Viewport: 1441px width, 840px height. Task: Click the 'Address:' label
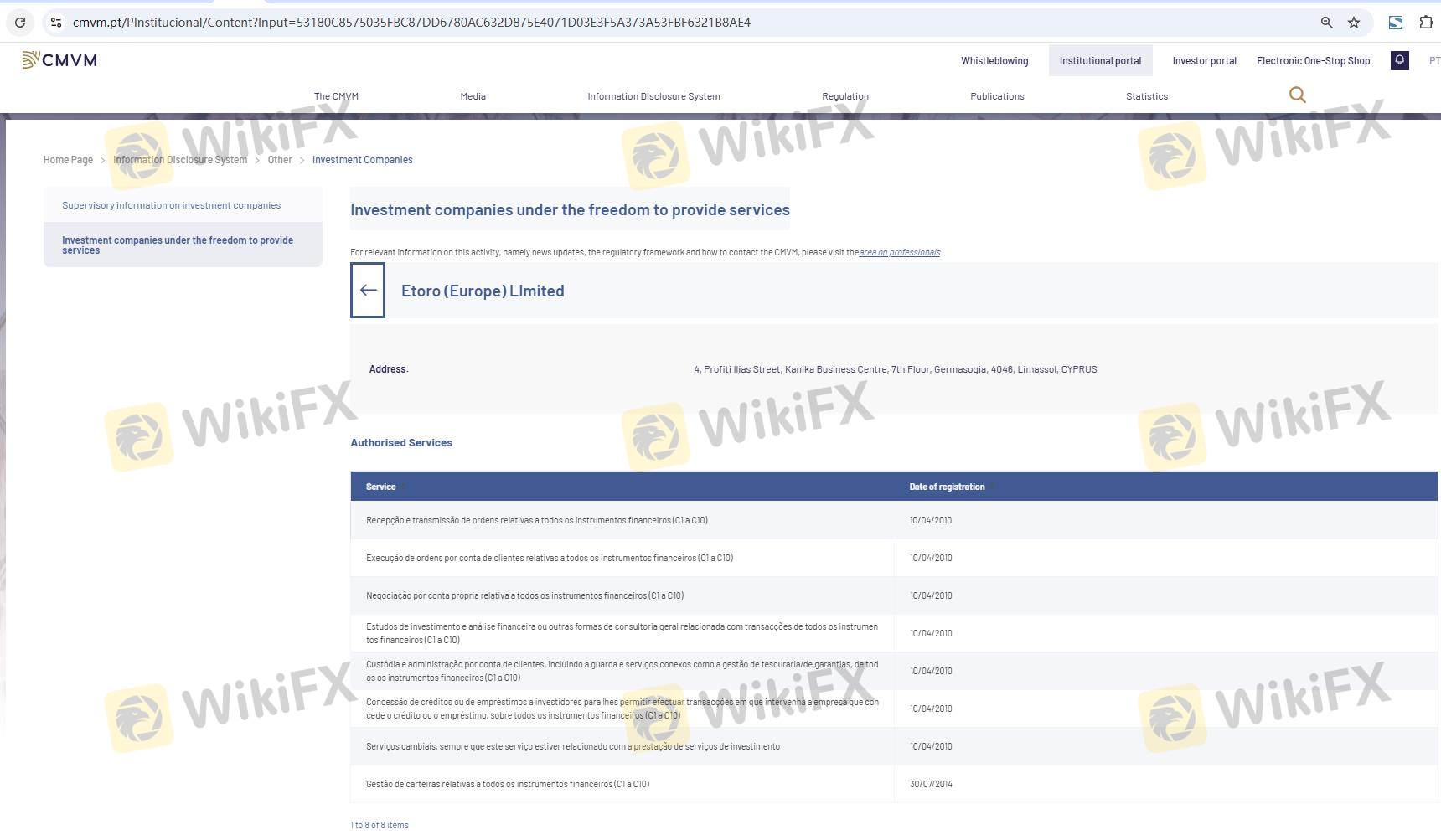(389, 369)
